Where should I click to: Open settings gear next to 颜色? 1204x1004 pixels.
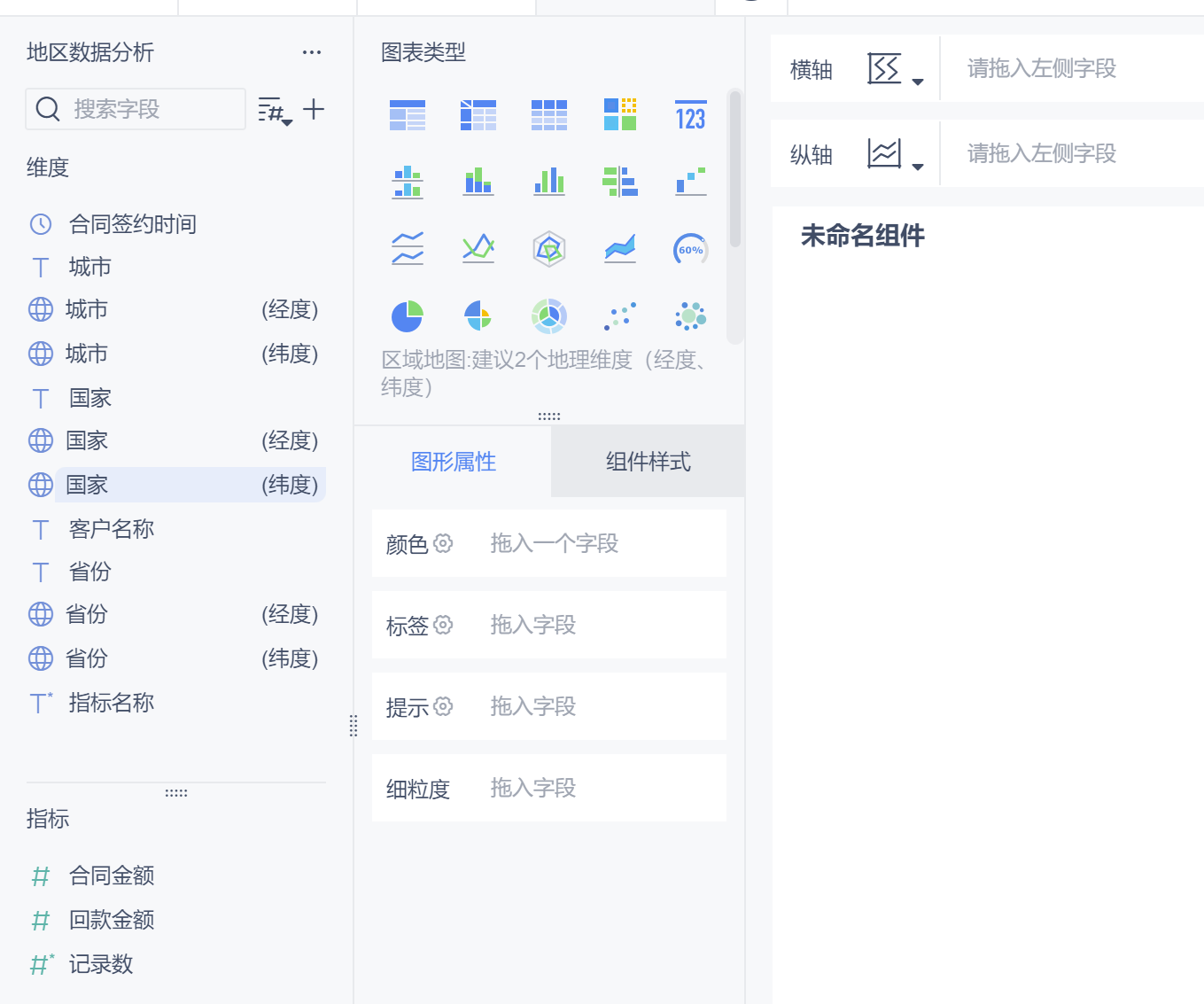click(443, 543)
